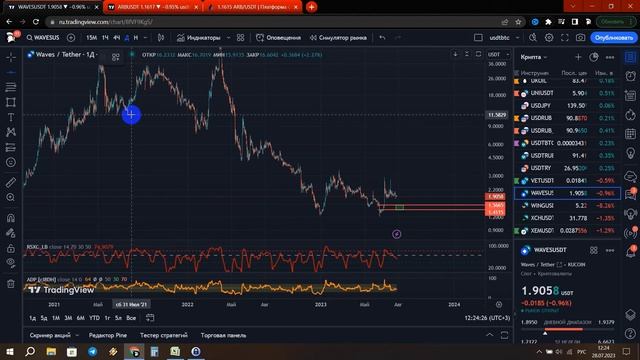Viewport: 640px width, 360px height.
Task: Switch to 4Ч timeframe
Action: (x=117, y=38)
